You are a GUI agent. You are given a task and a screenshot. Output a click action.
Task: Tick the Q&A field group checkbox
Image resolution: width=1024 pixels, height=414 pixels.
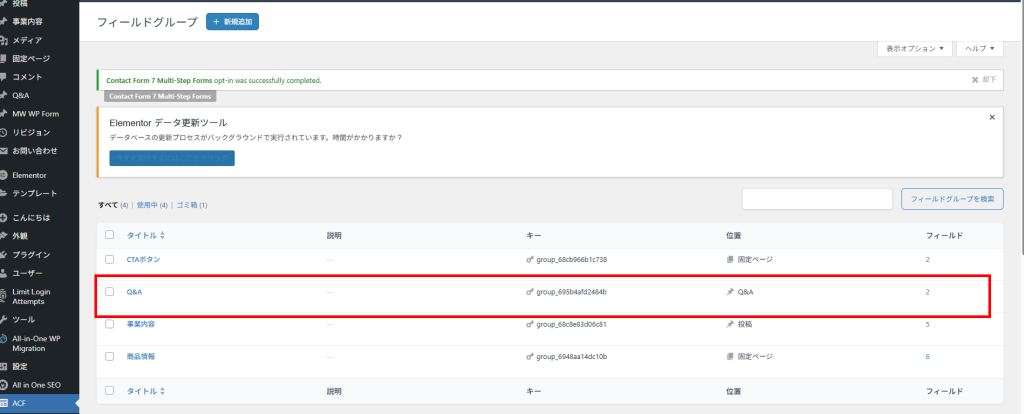[x=110, y=292]
